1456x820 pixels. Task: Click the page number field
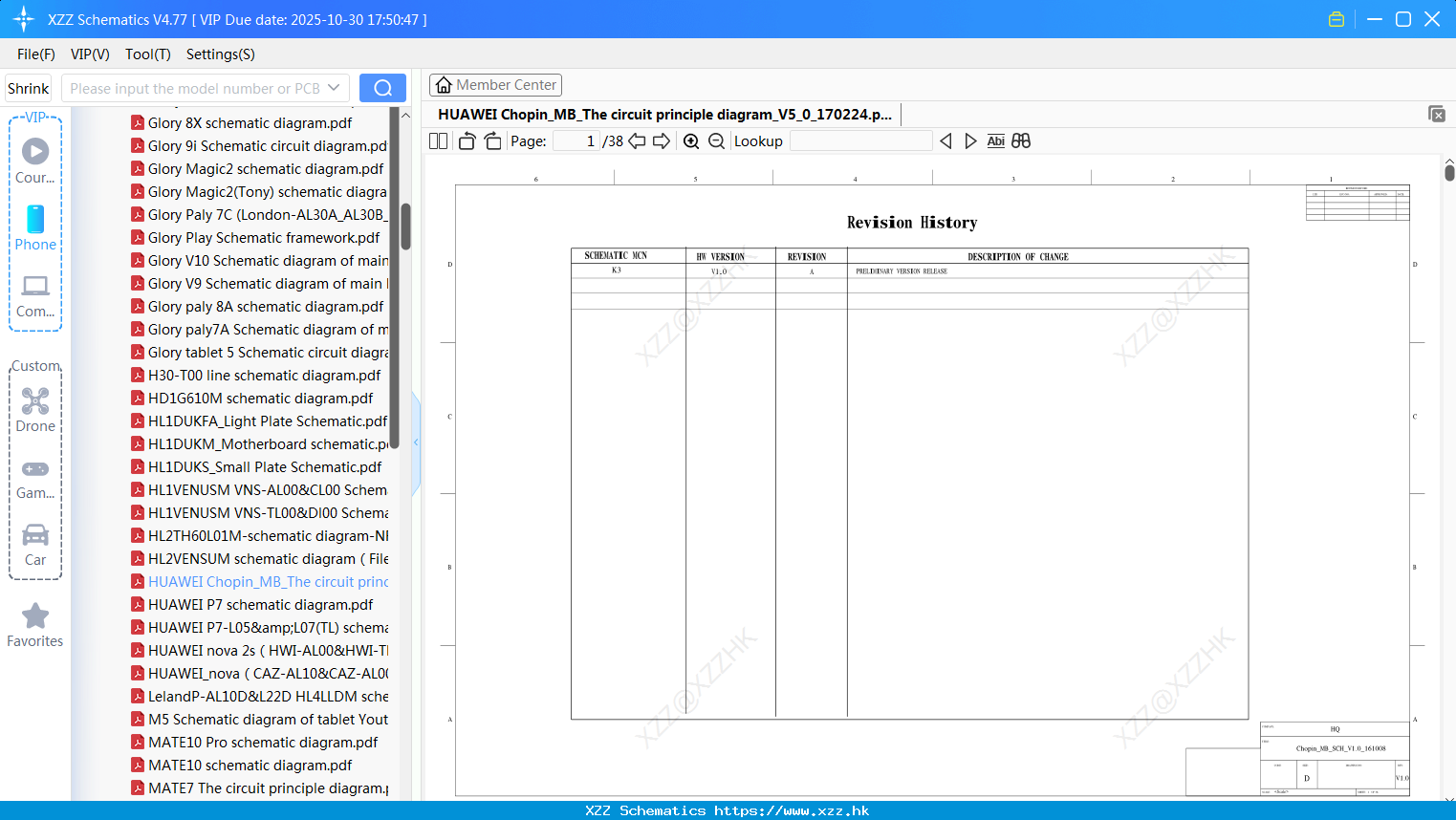[x=576, y=140]
